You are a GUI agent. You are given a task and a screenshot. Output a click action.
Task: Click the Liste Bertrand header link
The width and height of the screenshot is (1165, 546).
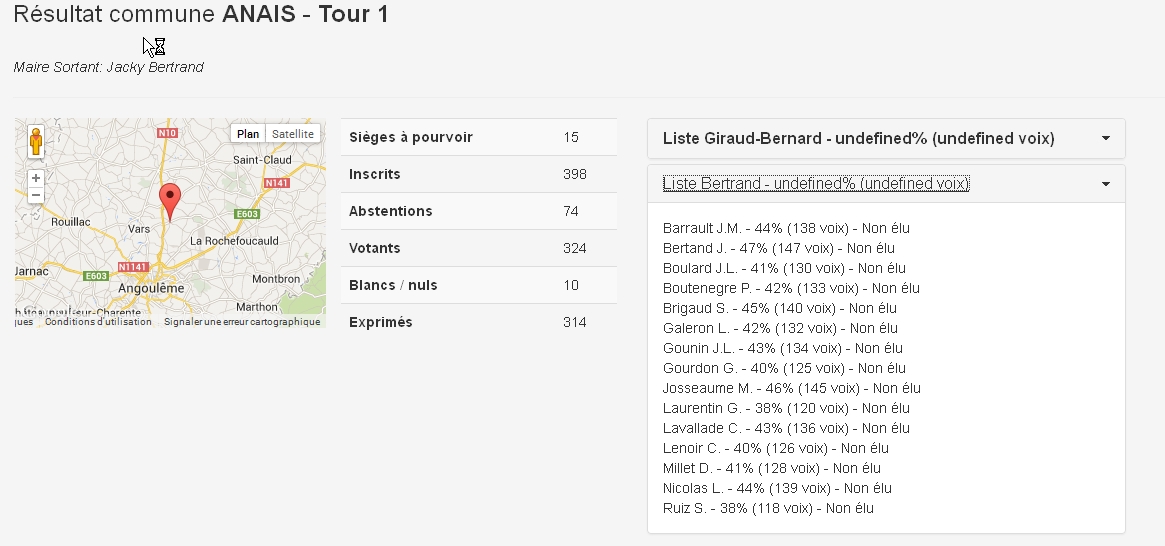[816, 184]
